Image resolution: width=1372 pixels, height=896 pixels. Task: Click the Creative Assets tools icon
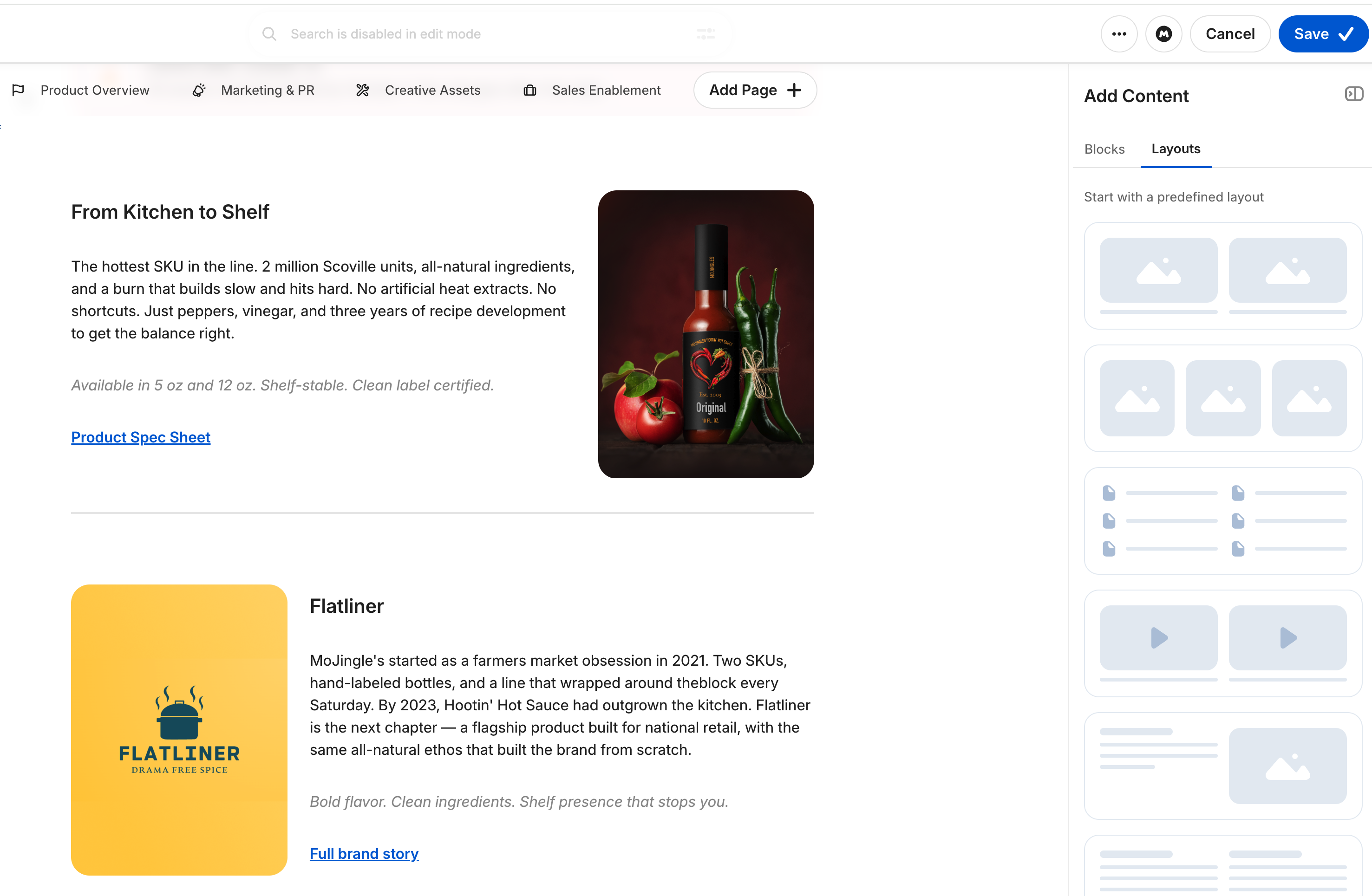coord(363,91)
